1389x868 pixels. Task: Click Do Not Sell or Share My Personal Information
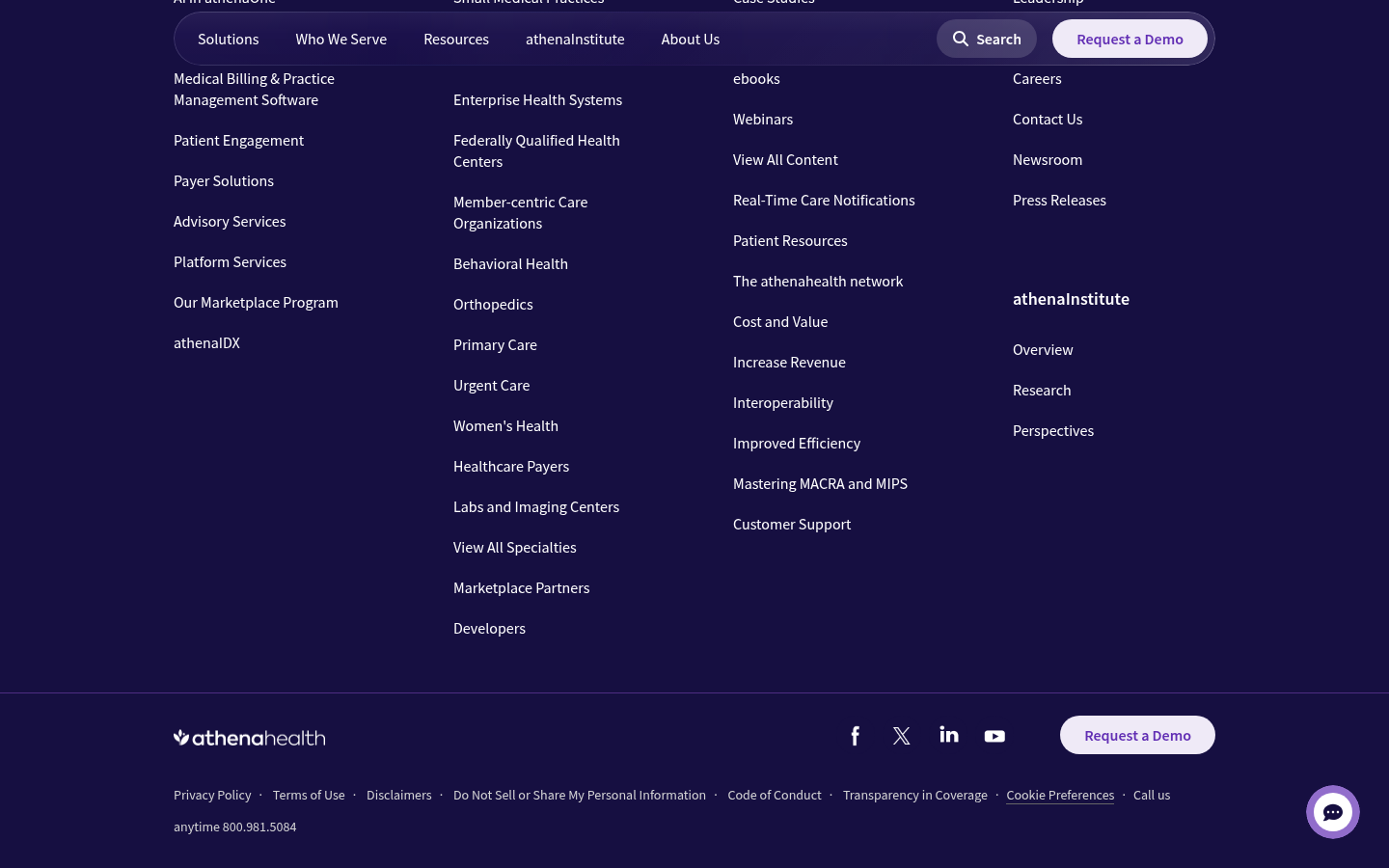click(580, 795)
